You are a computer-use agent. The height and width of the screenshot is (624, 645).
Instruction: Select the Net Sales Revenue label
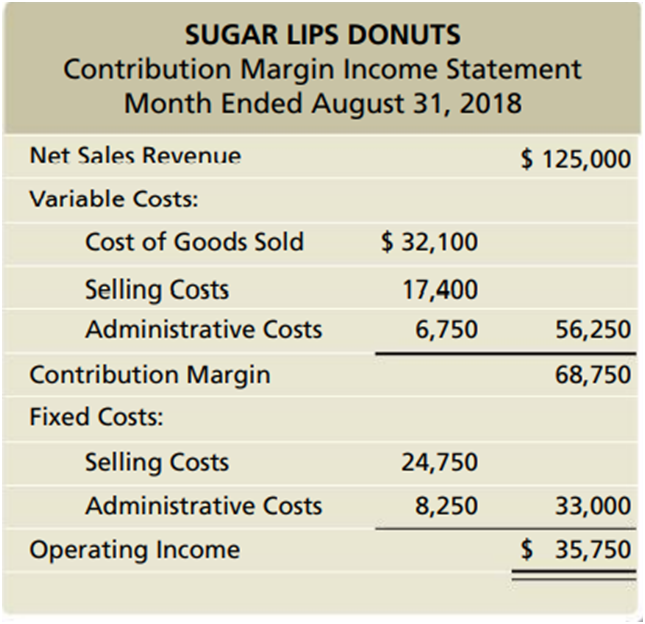(135, 156)
